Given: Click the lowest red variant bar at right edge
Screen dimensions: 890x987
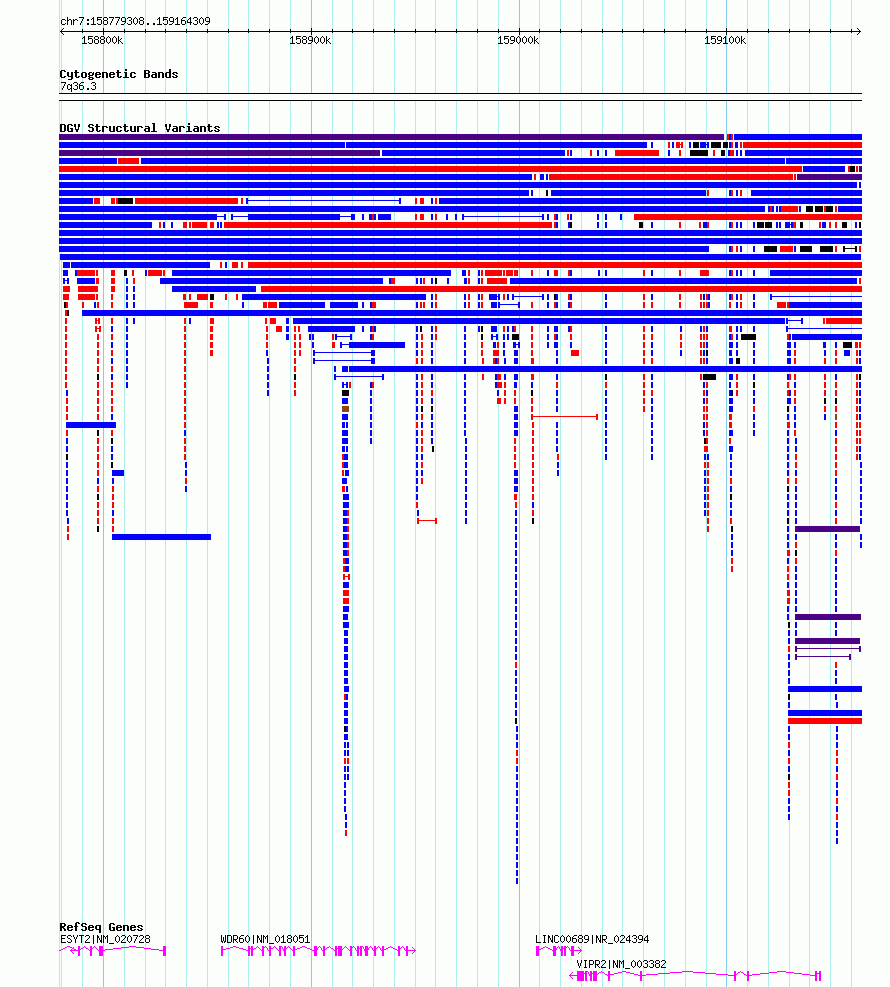Looking at the screenshot, I should point(825,721).
